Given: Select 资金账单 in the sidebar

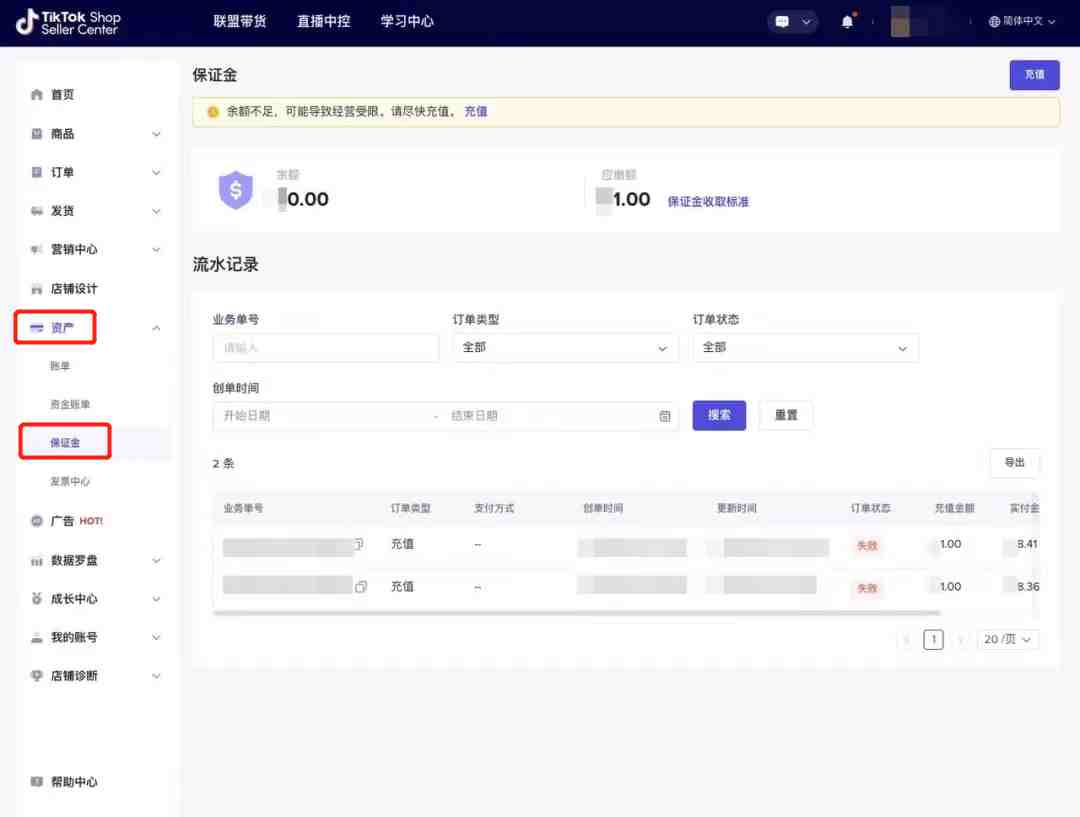Looking at the screenshot, I should 70,405.
